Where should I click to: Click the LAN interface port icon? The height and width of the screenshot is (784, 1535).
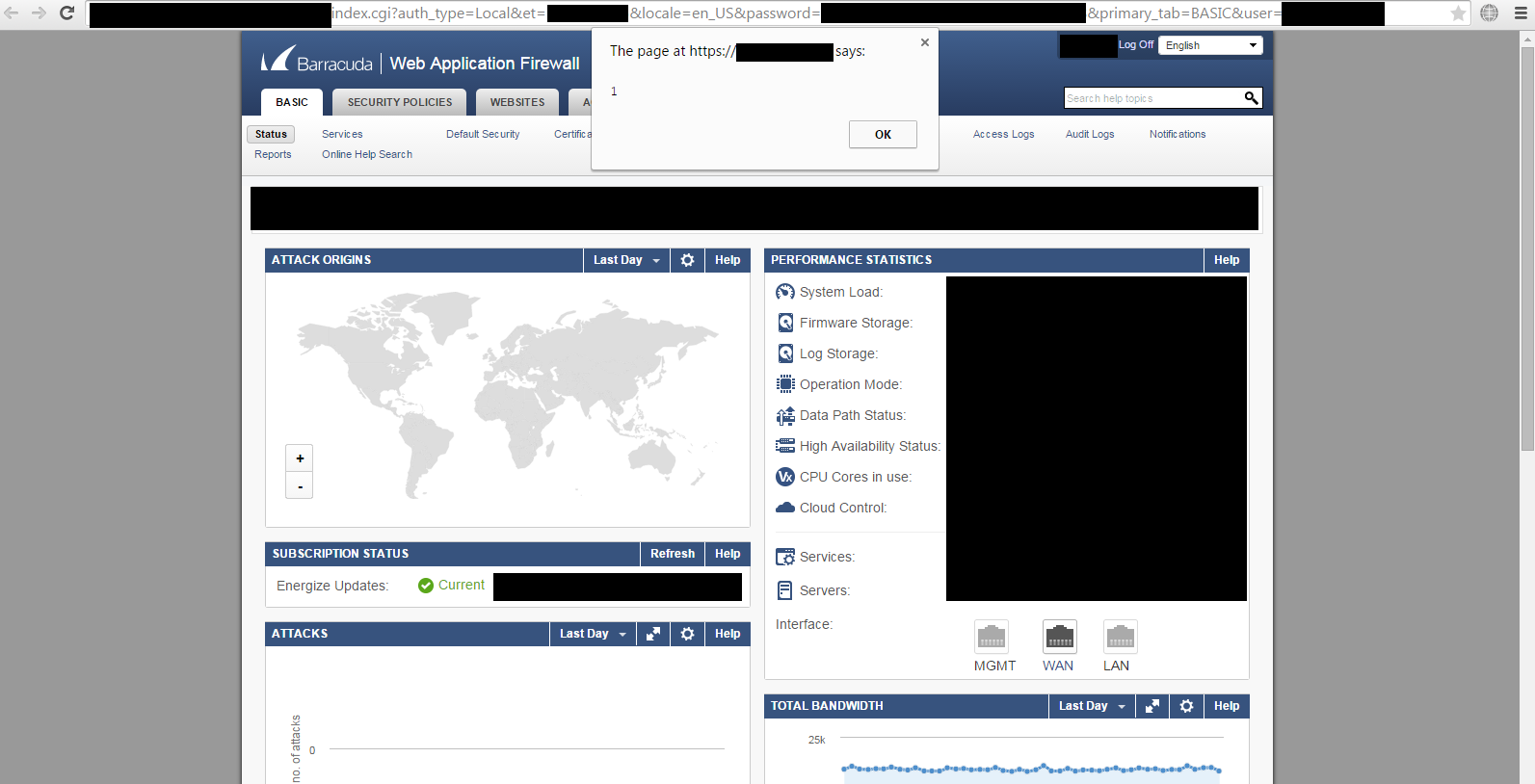point(1121,637)
